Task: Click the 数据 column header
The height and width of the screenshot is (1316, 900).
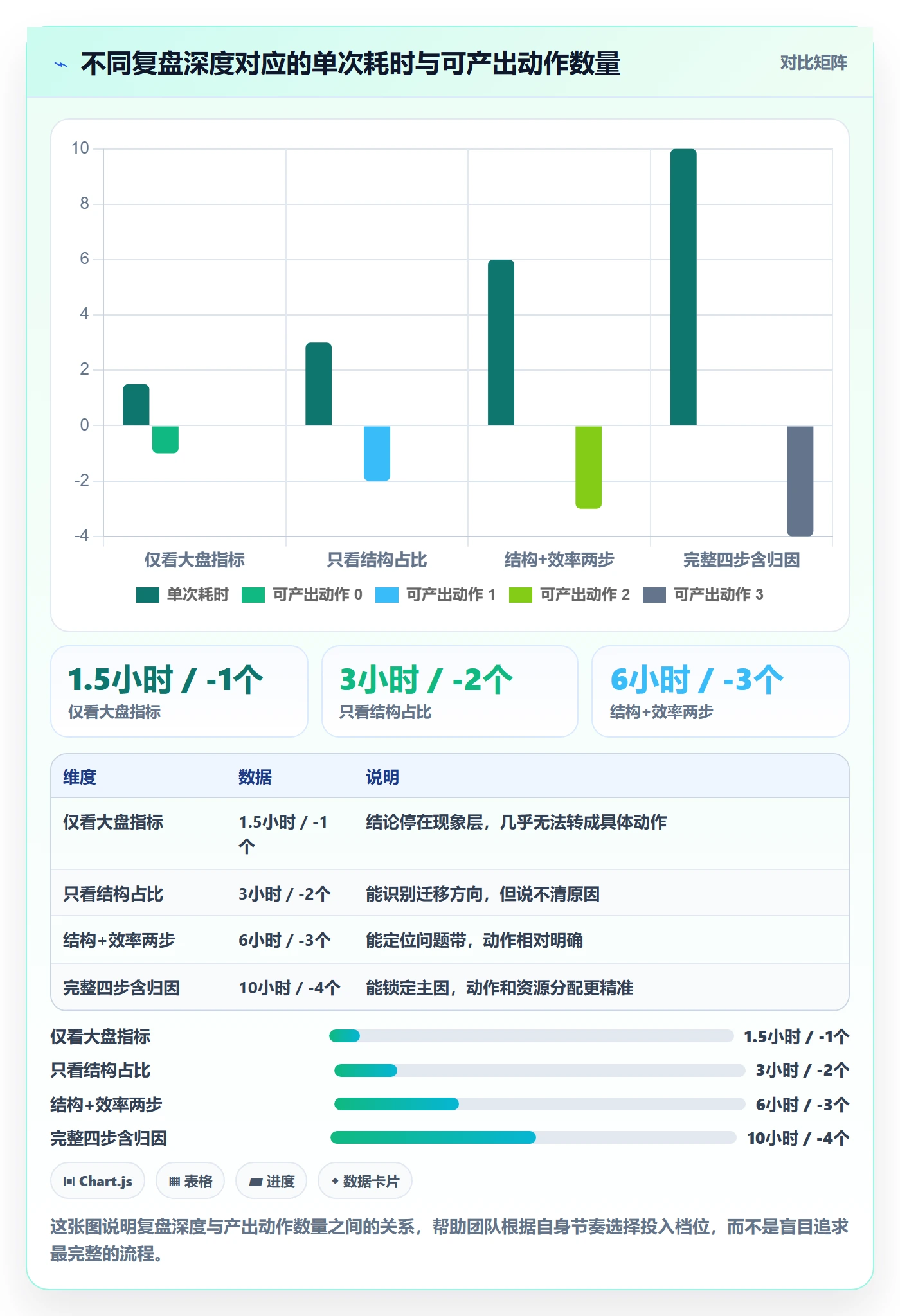Action: tap(255, 778)
